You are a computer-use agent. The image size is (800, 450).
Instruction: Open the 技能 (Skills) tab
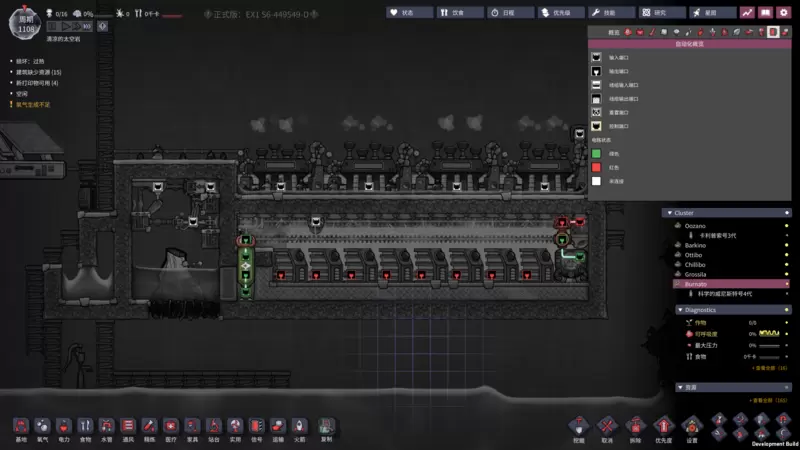612,13
